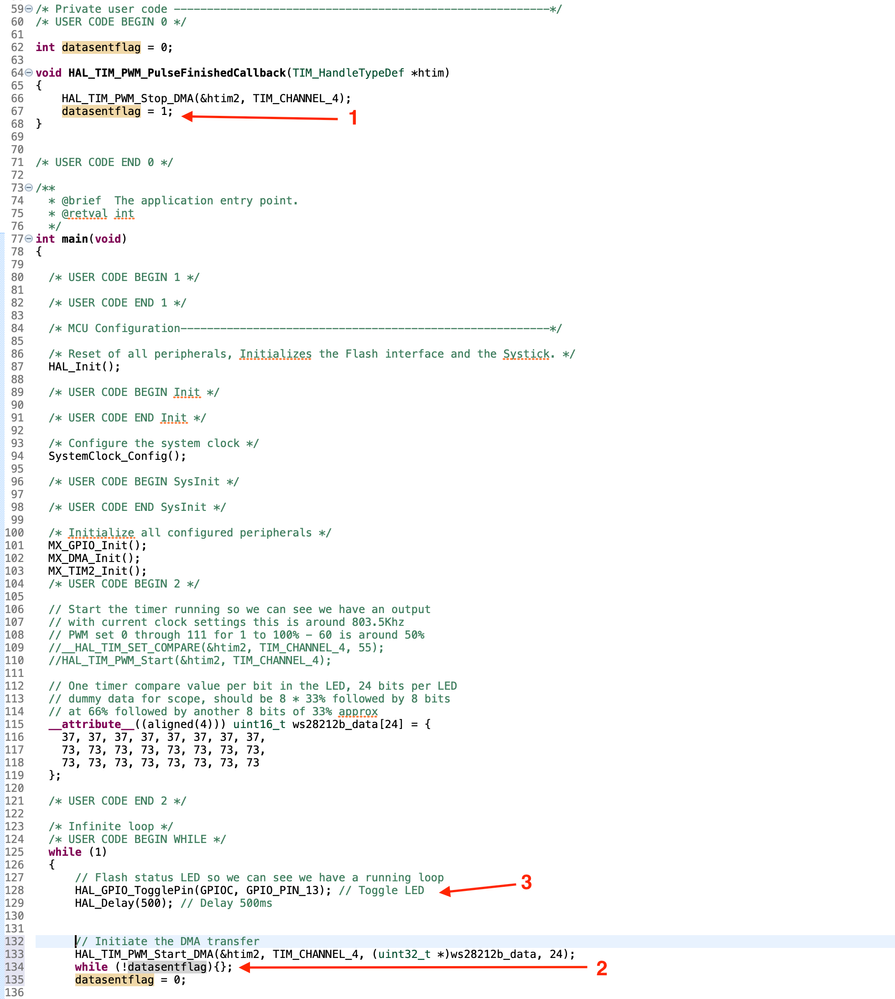Screen dimensions: 895x999
Task: Click the highlighted line 132 comment
Action: tap(165, 941)
